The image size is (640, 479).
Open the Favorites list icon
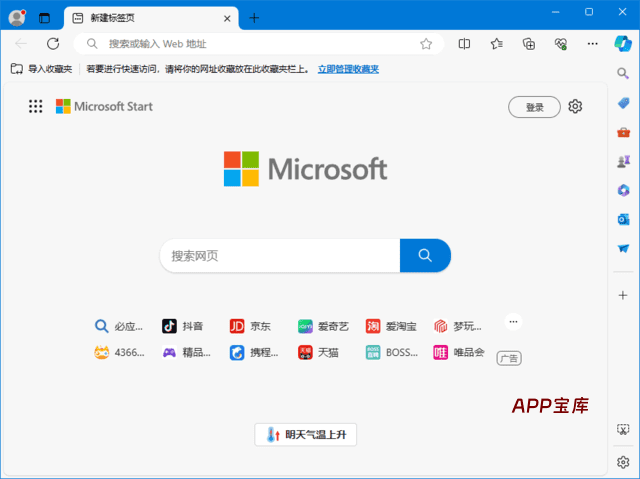pyautogui.click(x=496, y=44)
